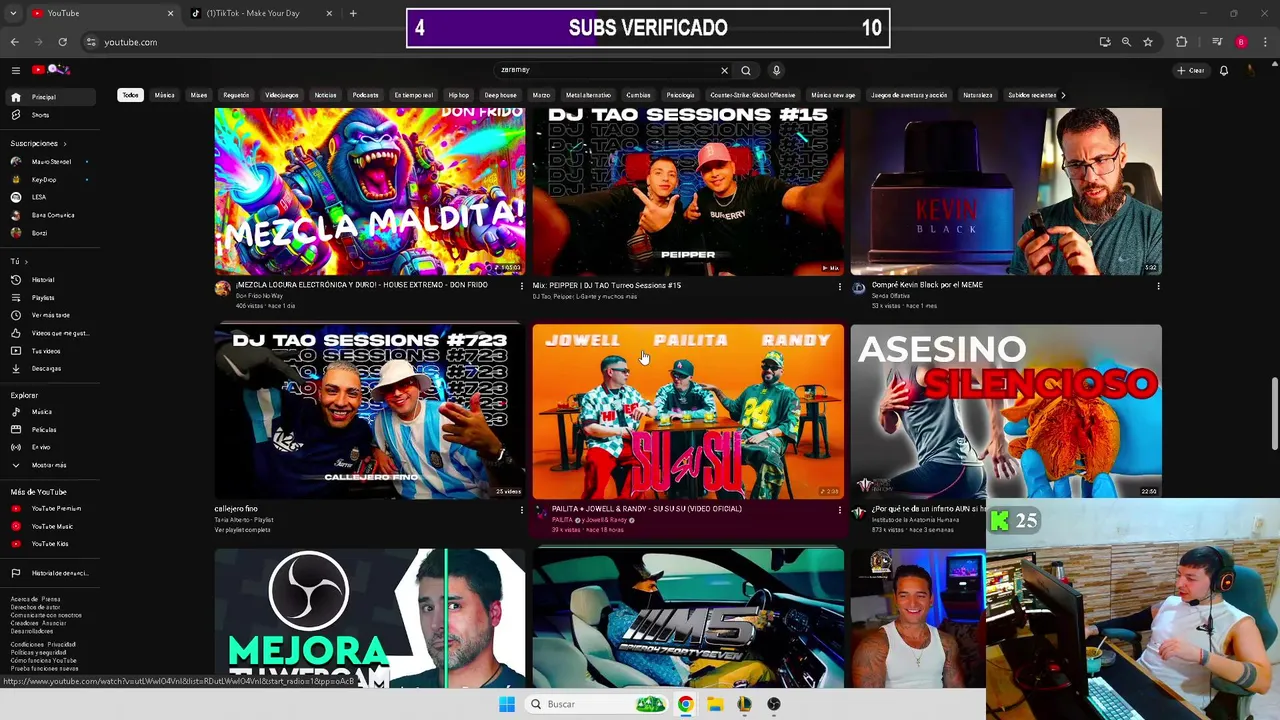Open YouTube Music link

[49, 526]
